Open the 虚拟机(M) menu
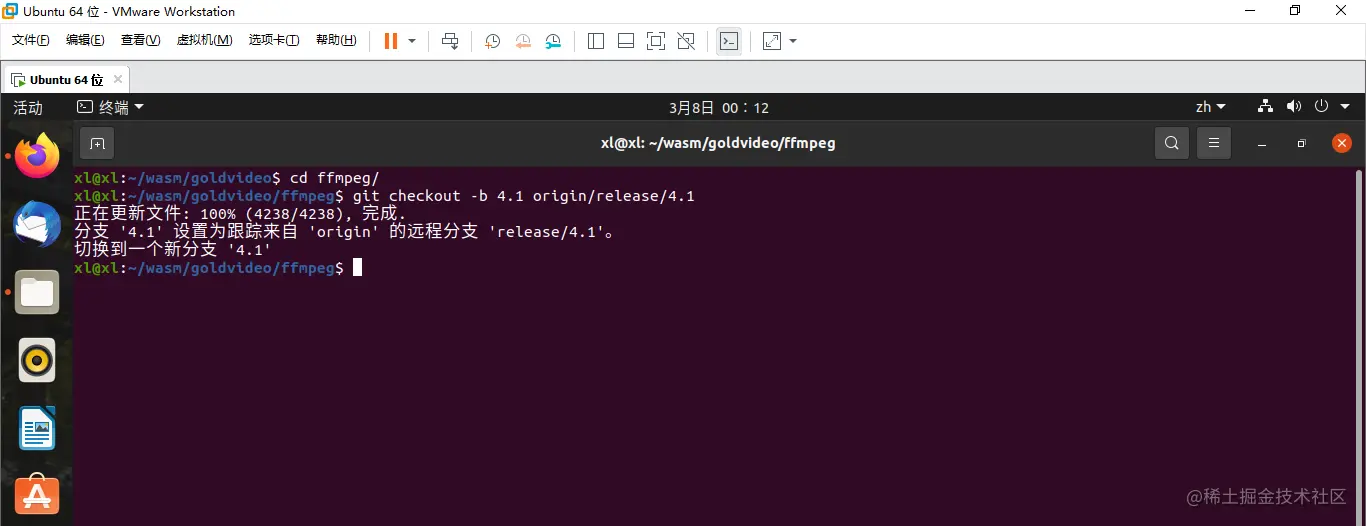The width and height of the screenshot is (1366, 526). [x=204, y=40]
